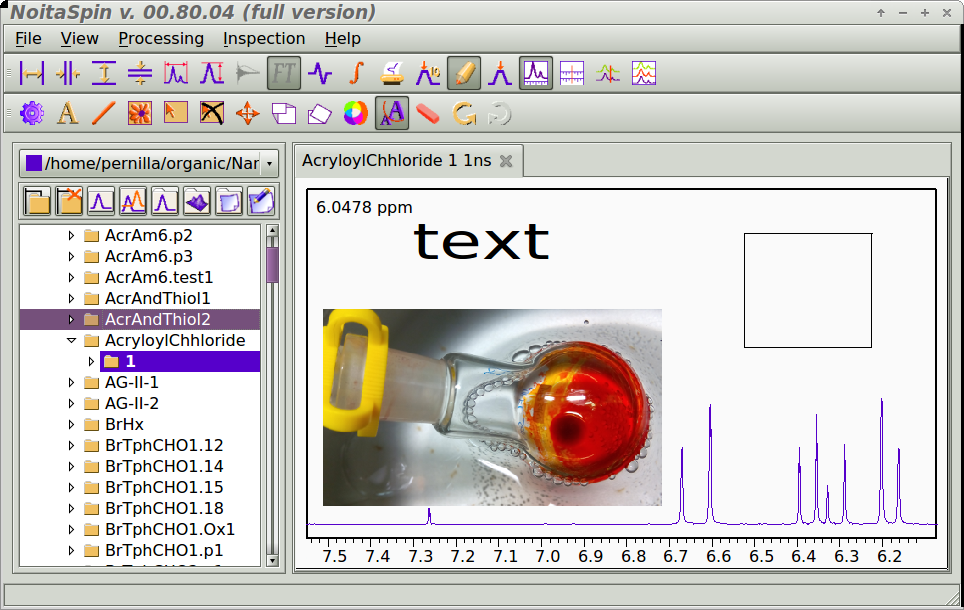The height and width of the screenshot is (610, 964).
Task: Click the peak reference icon with arrow and 0
Action: pos(428,74)
